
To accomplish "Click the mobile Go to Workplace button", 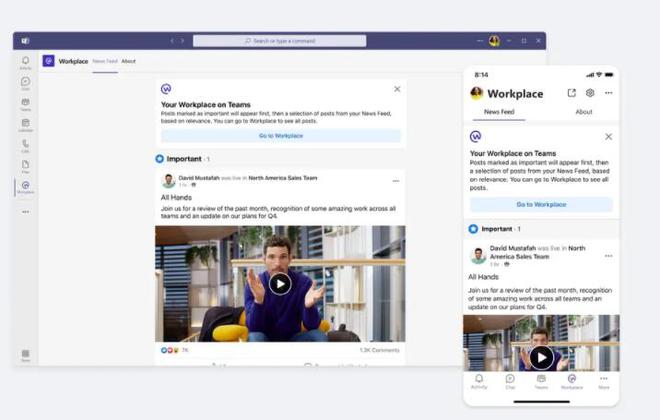I will pyautogui.click(x=541, y=205).
